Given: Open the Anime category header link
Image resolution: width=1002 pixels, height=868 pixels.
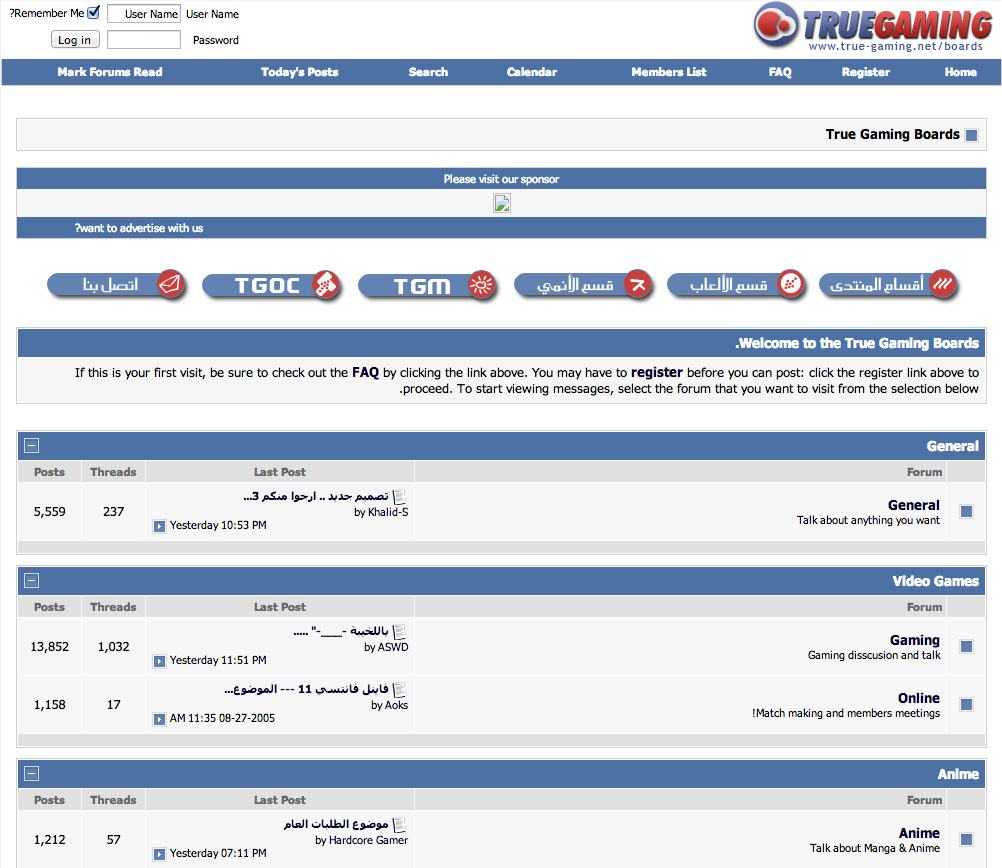Looking at the screenshot, I should coord(958,774).
